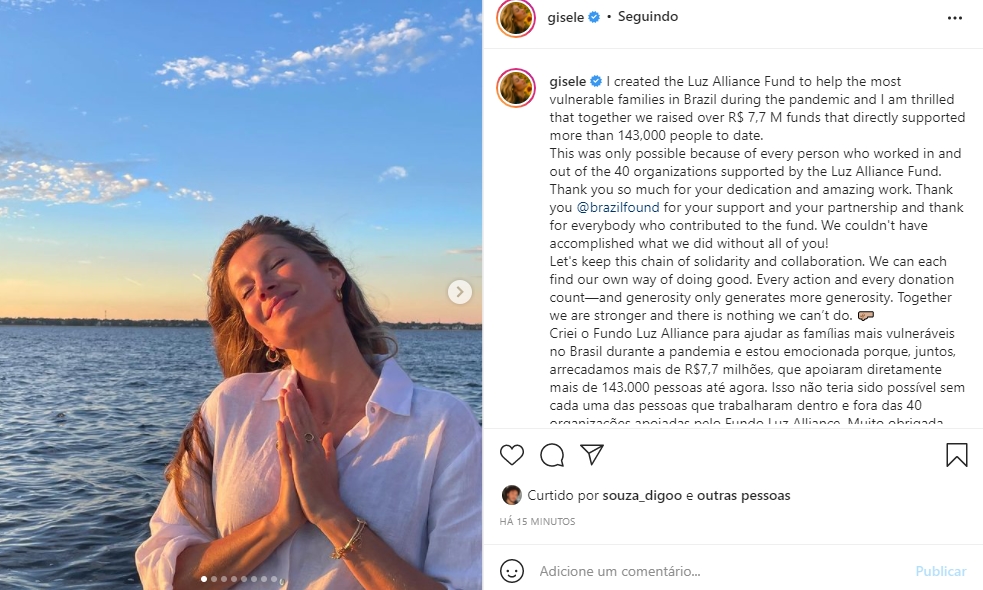
Task: Like the post with the heart icon
Action: (x=512, y=455)
